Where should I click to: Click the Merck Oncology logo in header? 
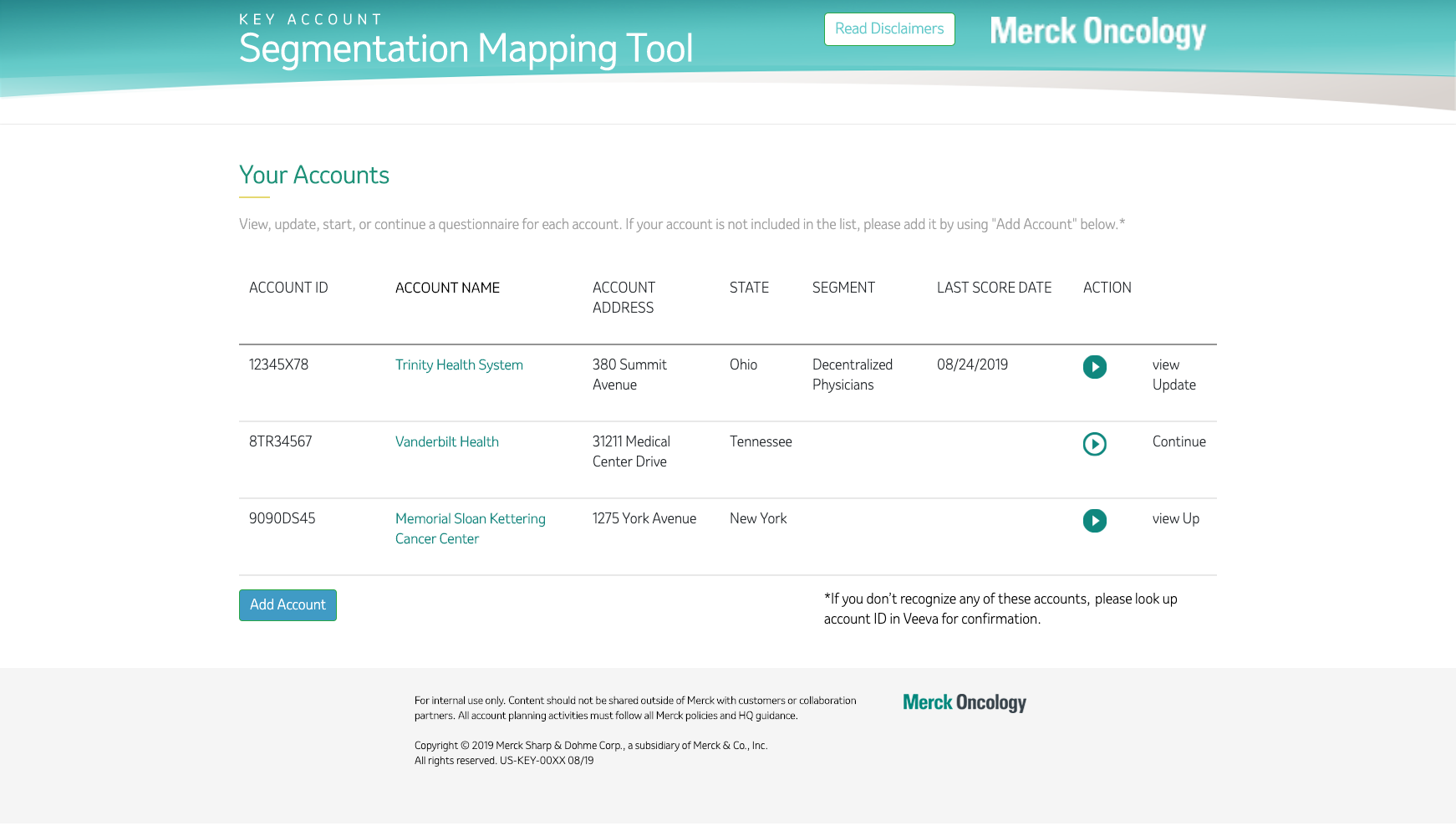[x=1097, y=32]
